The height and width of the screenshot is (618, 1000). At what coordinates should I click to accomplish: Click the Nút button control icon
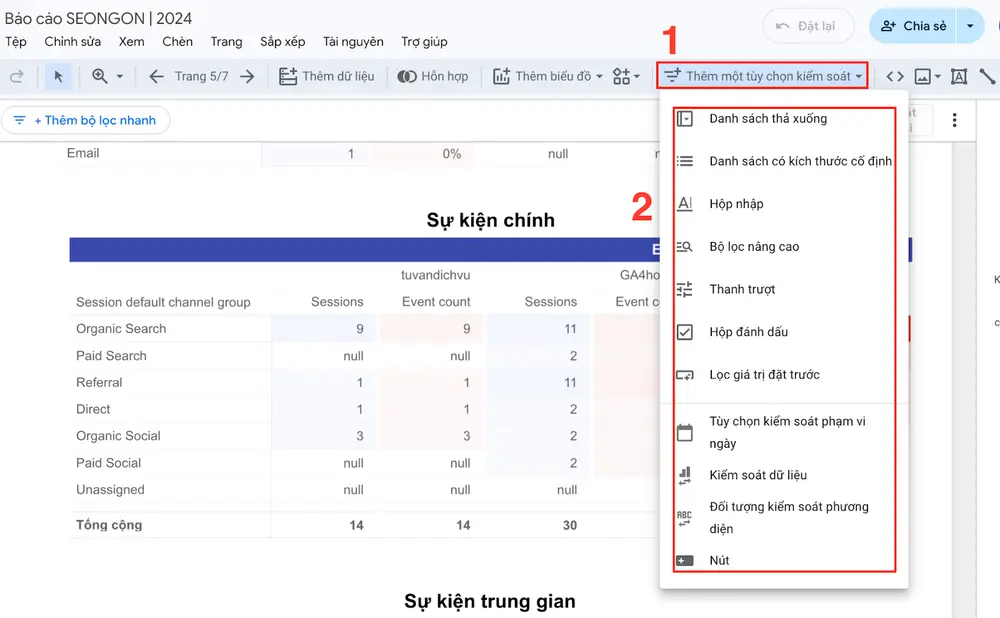684,561
